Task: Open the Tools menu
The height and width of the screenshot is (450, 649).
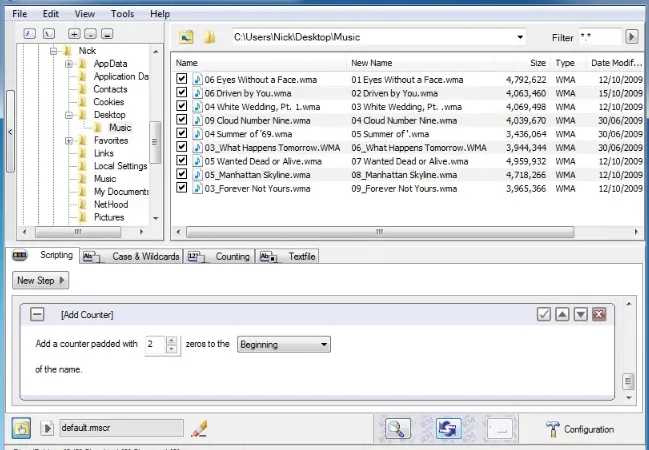Action: point(122,14)
